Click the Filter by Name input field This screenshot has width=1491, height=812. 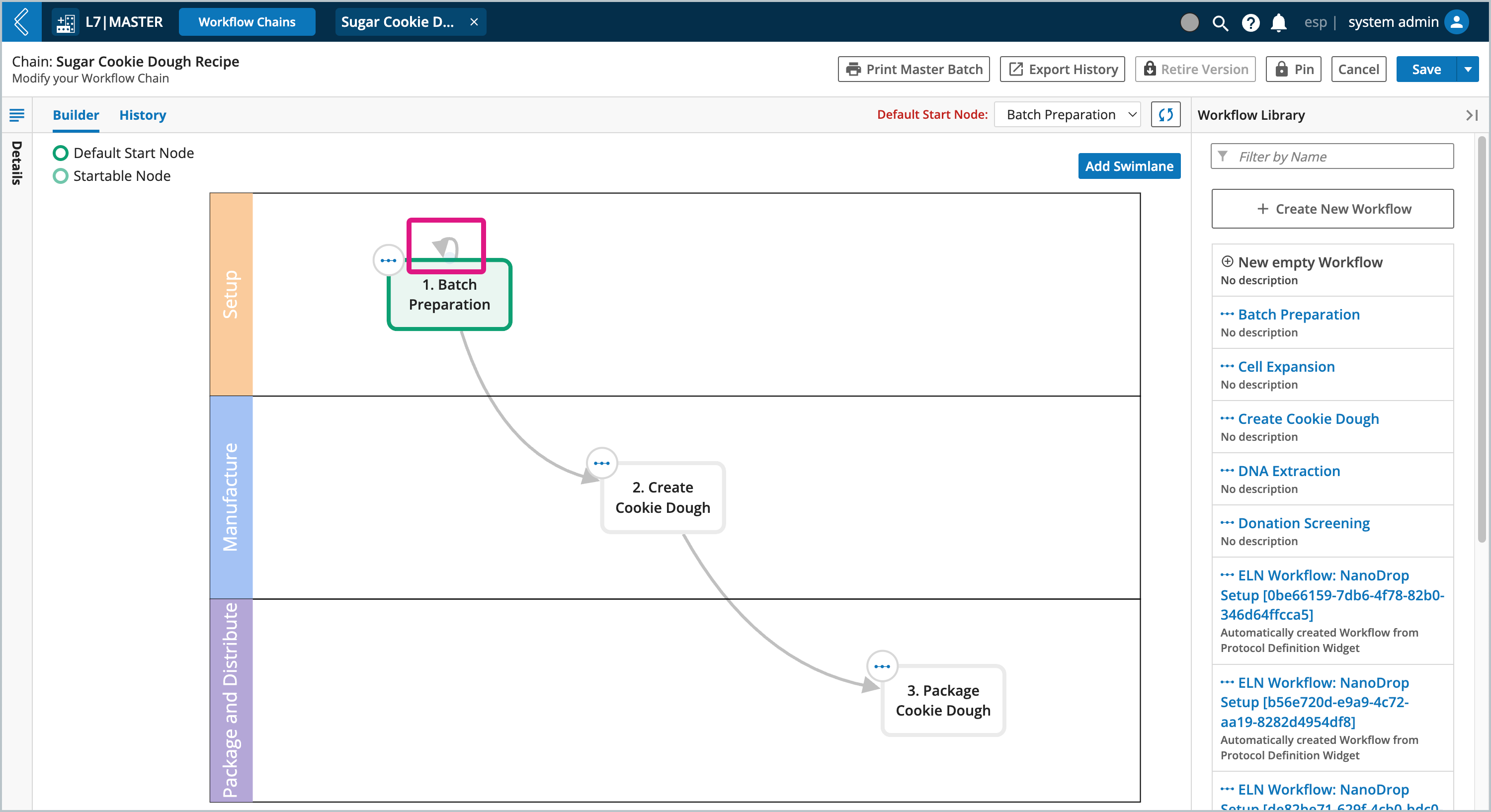(x=1334, y=156)
